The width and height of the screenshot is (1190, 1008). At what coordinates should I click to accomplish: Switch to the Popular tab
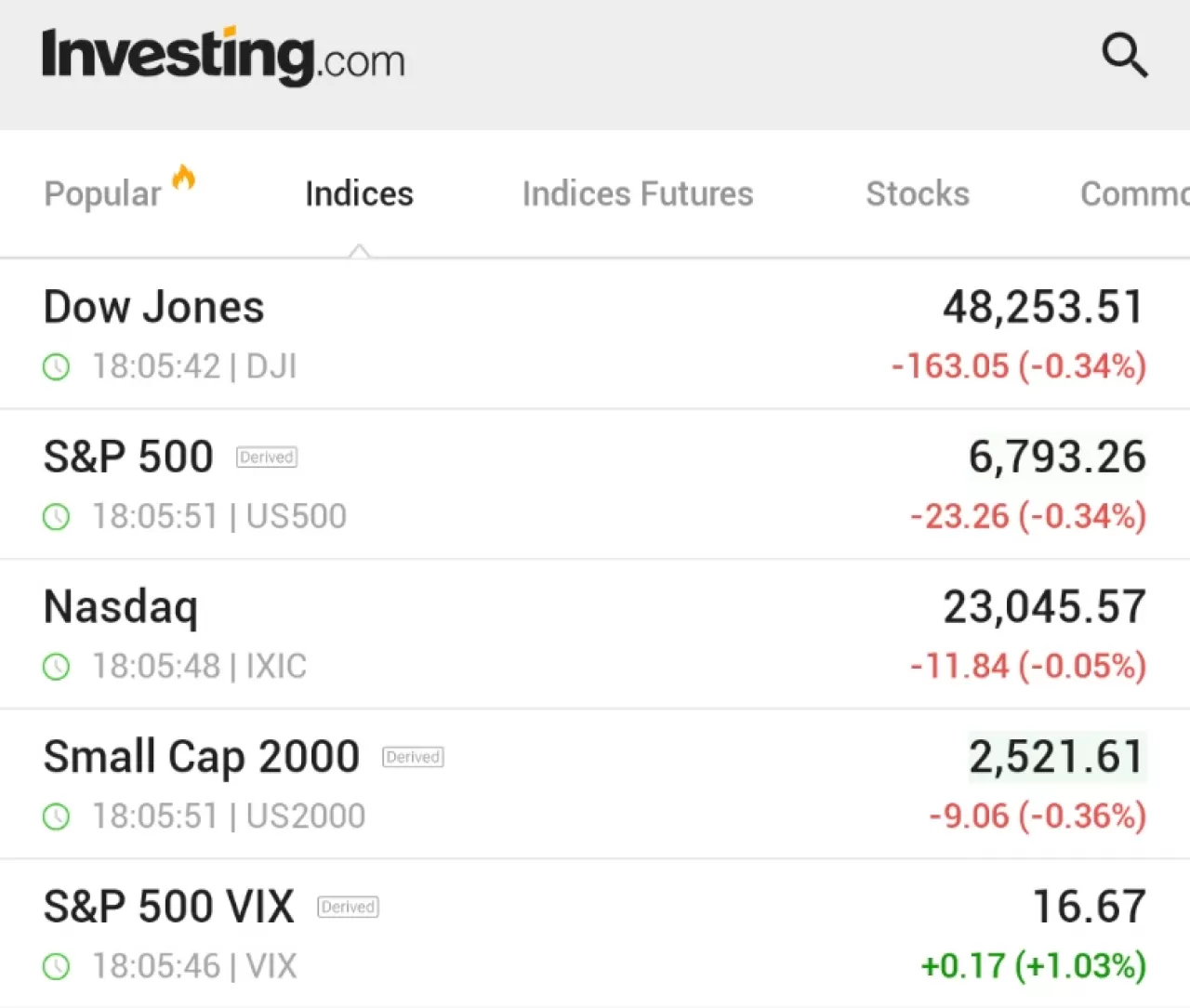click(102, 194)
